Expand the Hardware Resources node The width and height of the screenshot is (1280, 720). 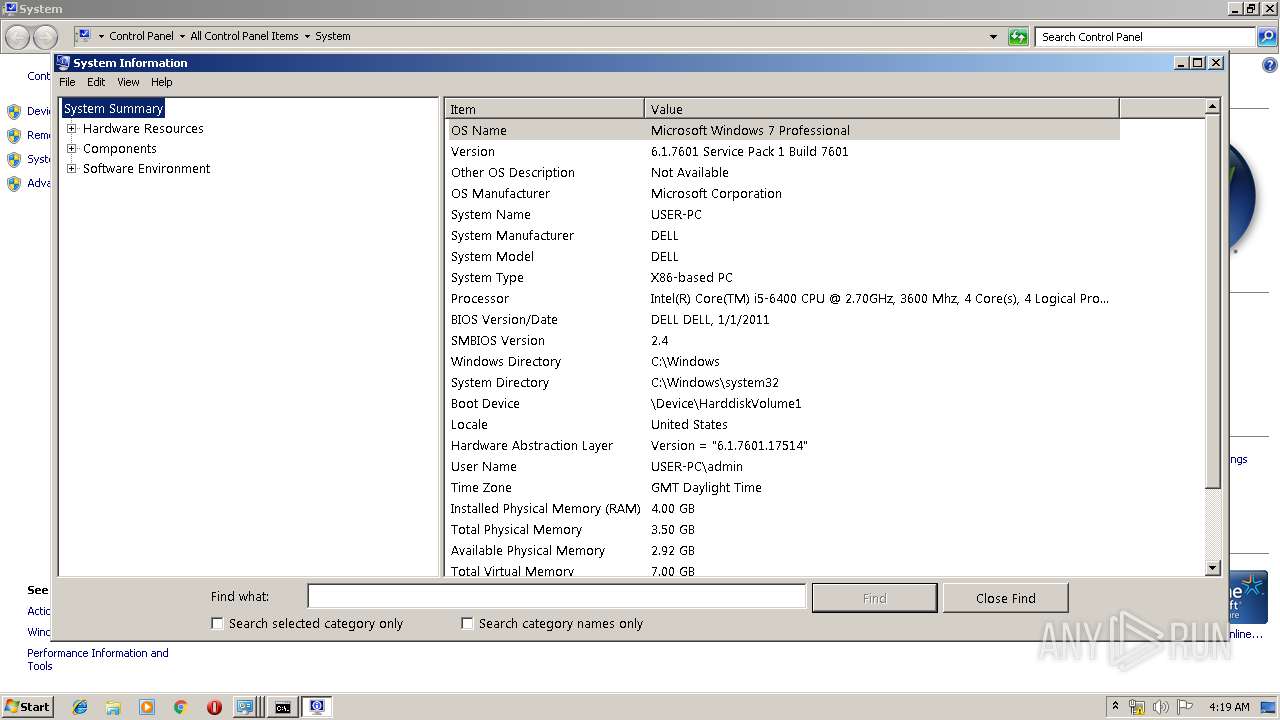tap(71, 128)
